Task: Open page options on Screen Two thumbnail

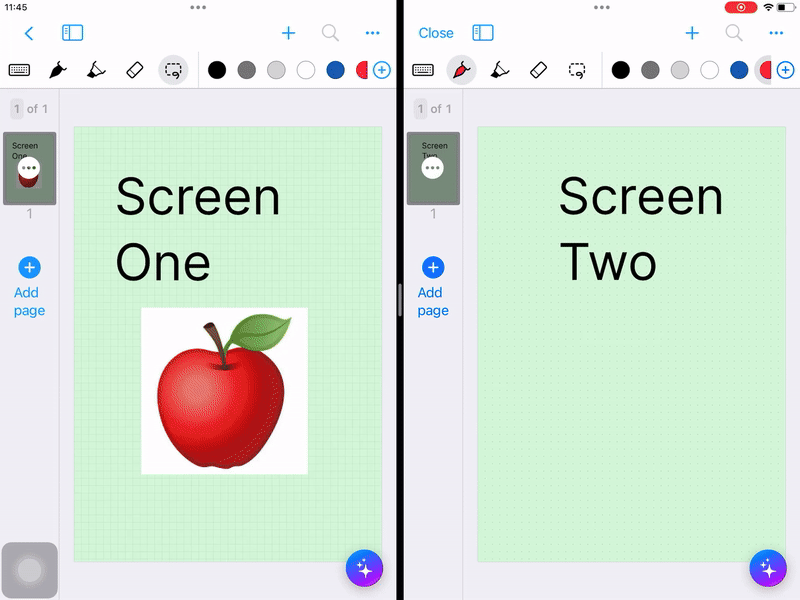Action: 433,168
